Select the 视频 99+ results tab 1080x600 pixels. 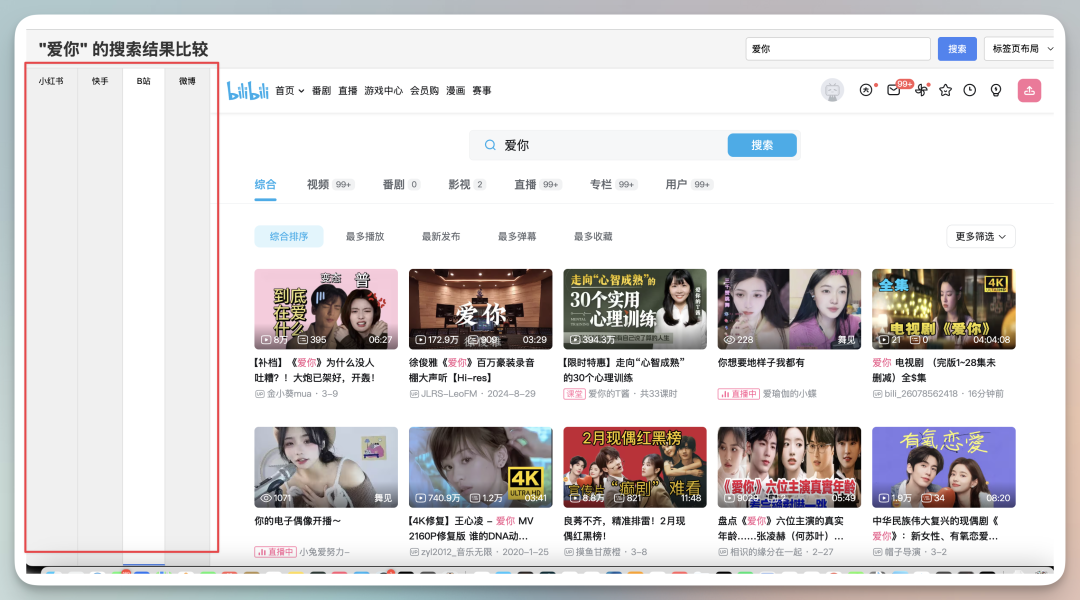(330, 185)
